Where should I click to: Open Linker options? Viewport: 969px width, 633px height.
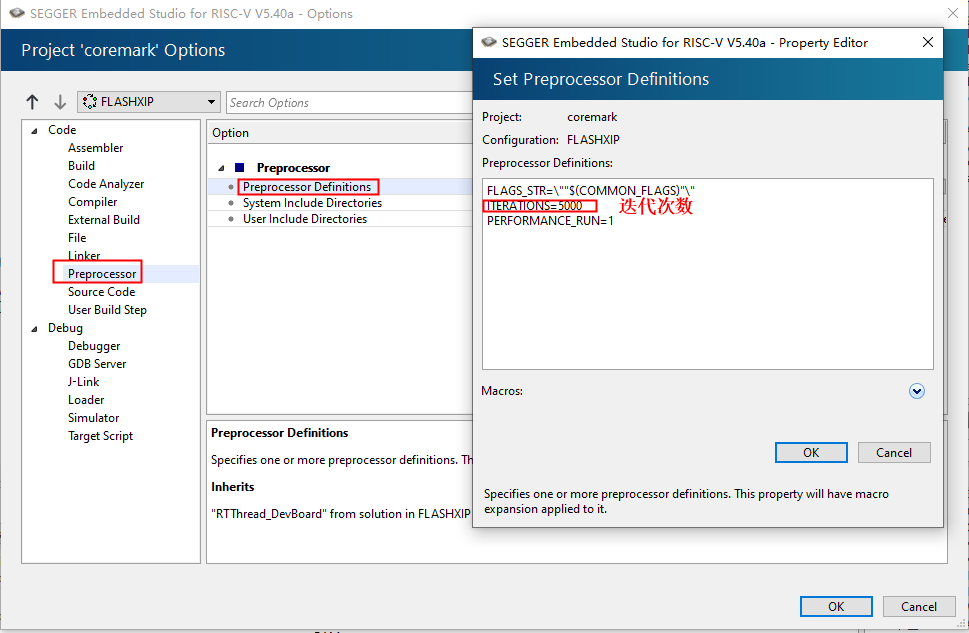[x=84, y=255]
